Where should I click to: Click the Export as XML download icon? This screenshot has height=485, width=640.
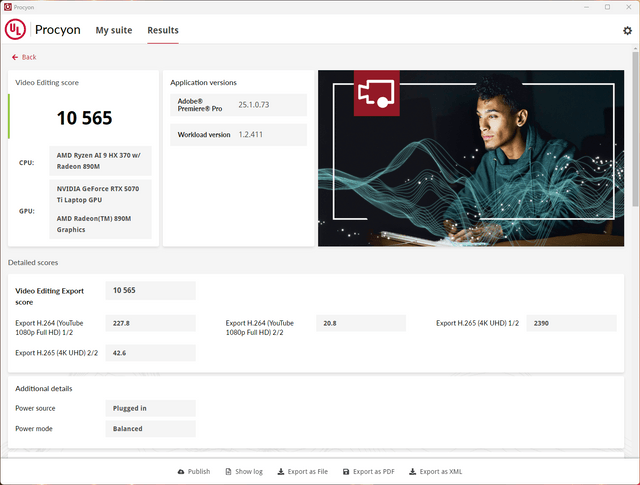coord(413,472)
